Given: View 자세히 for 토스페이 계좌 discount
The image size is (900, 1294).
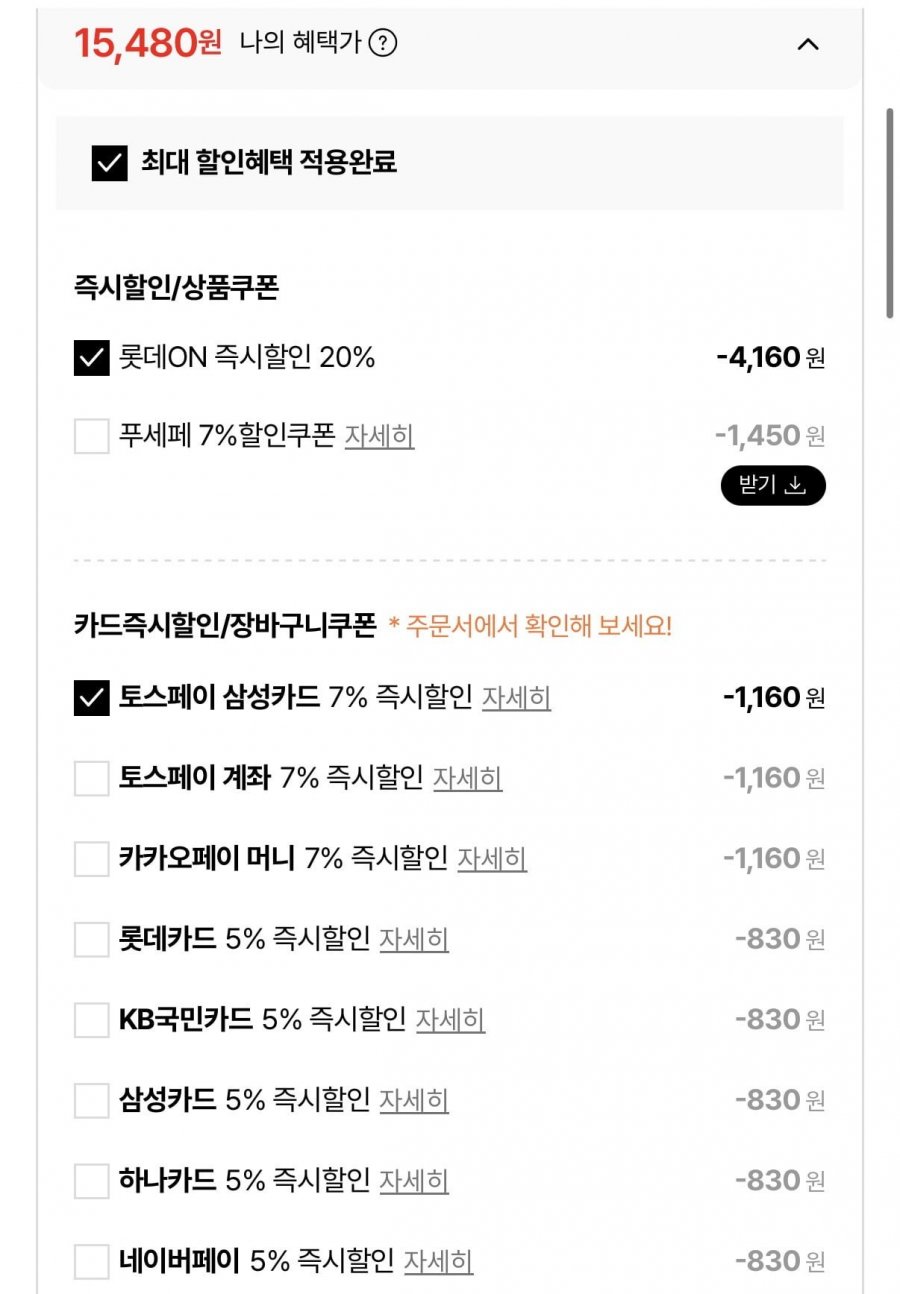Looking at the screenshot, I should pyautogui.click(x=467, y=778).
